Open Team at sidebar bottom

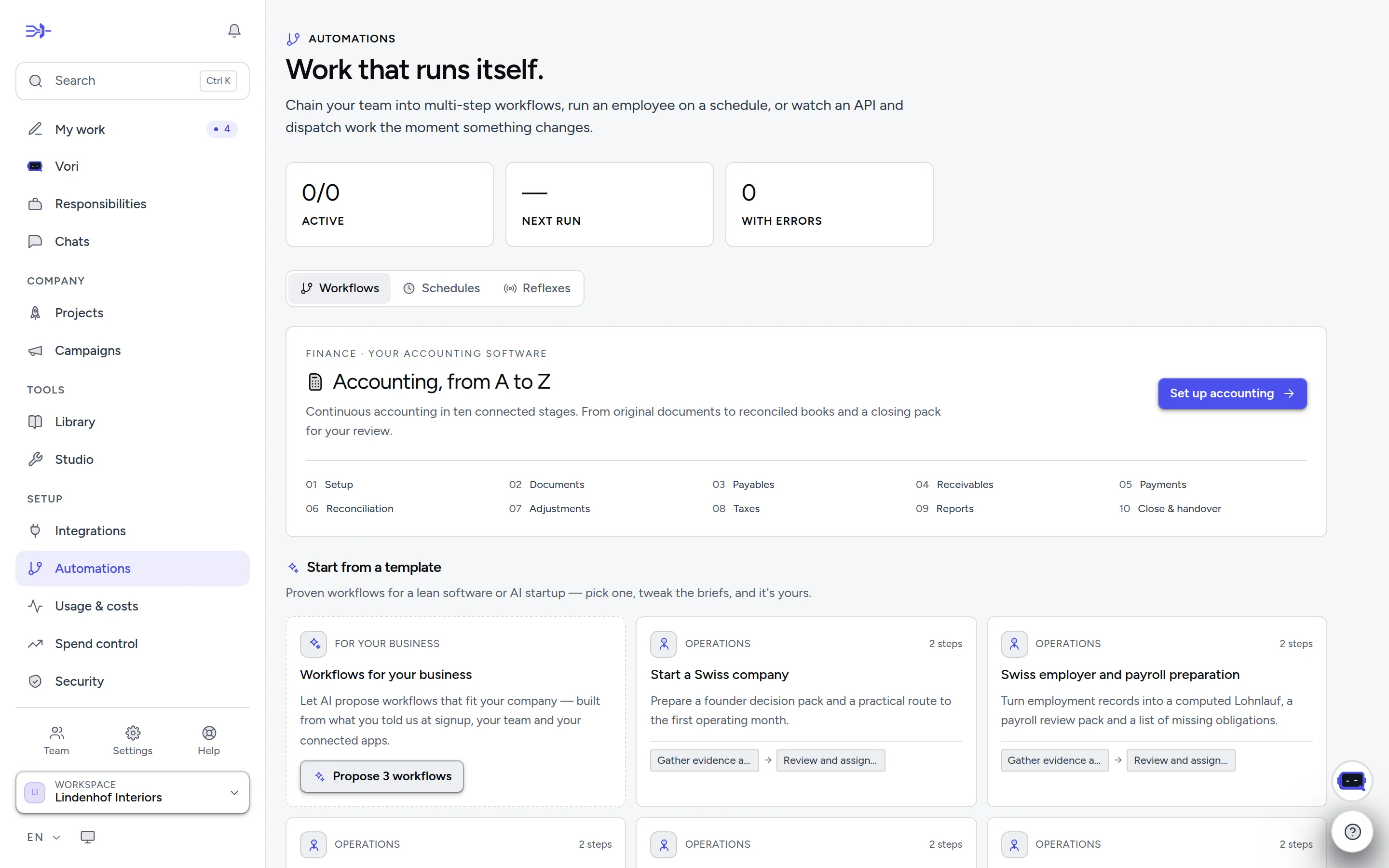[x=56, y=741]
